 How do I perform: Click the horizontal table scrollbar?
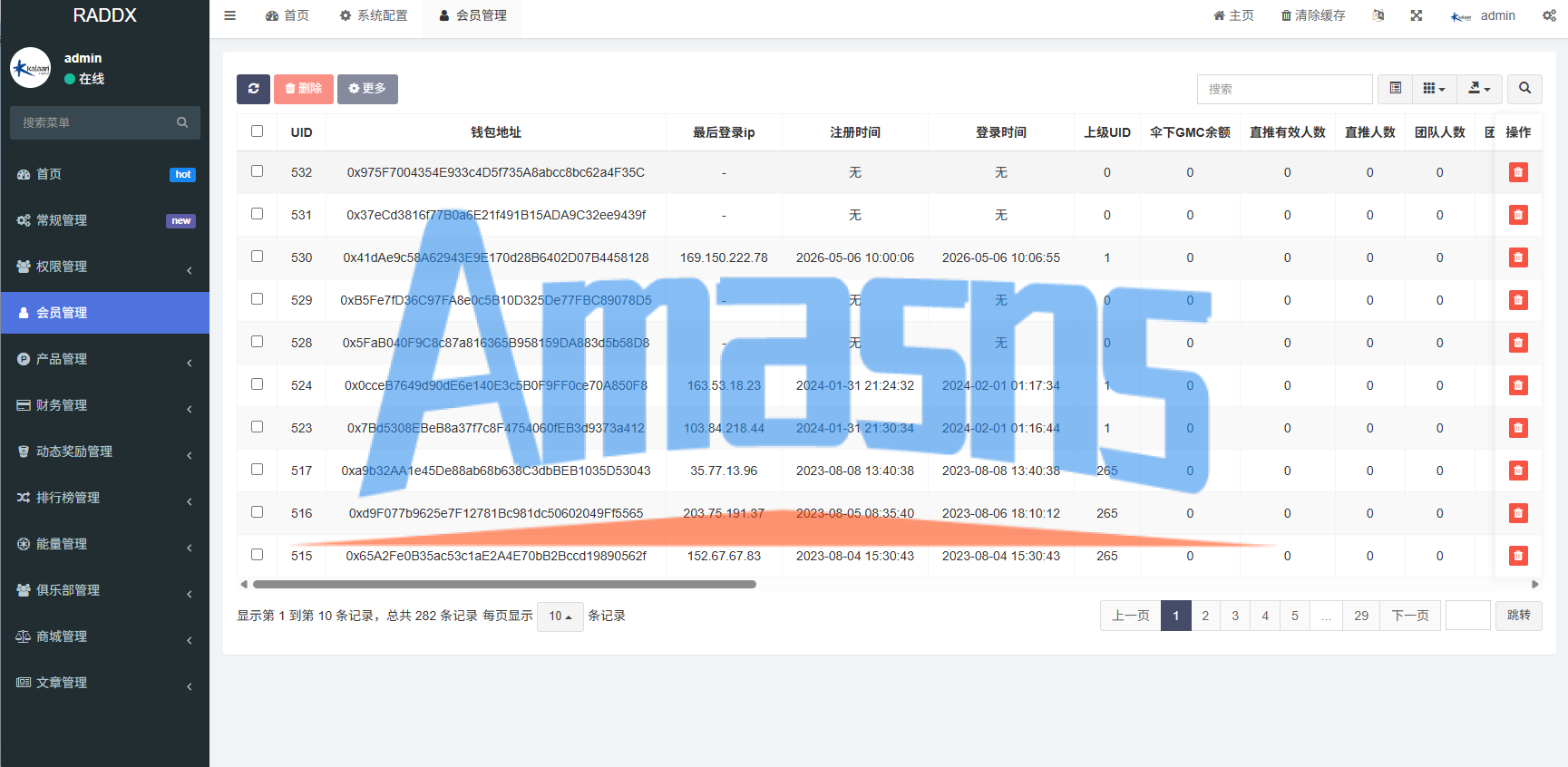504,585
